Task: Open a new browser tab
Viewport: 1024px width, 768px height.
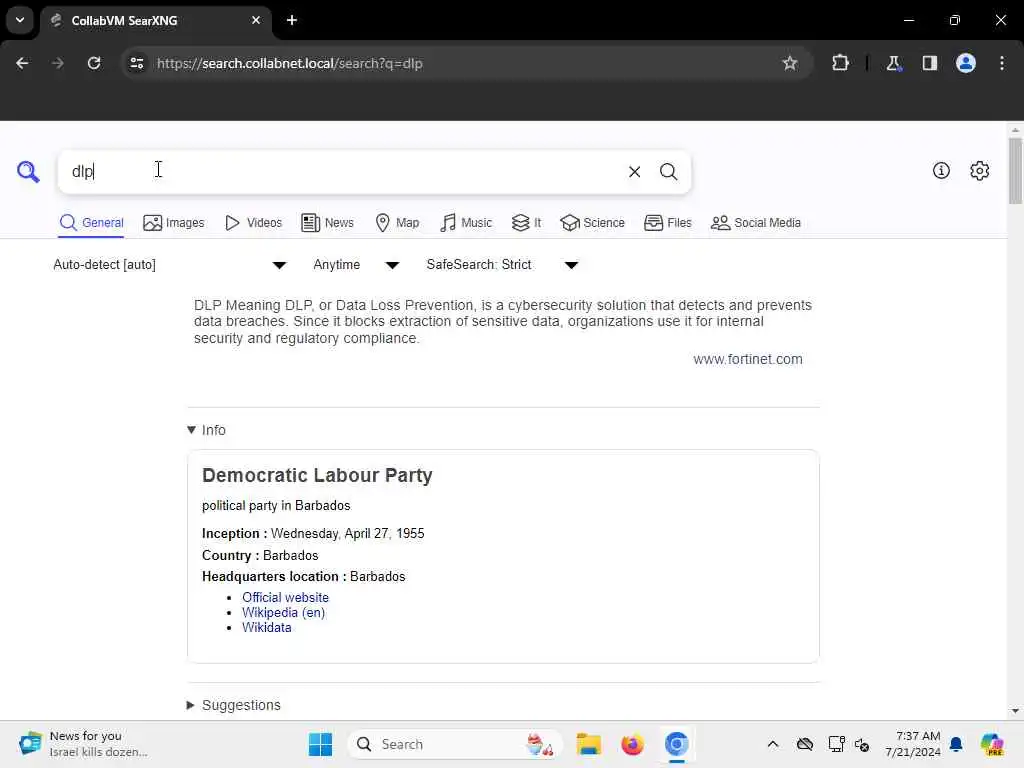Action: [292, 20]
